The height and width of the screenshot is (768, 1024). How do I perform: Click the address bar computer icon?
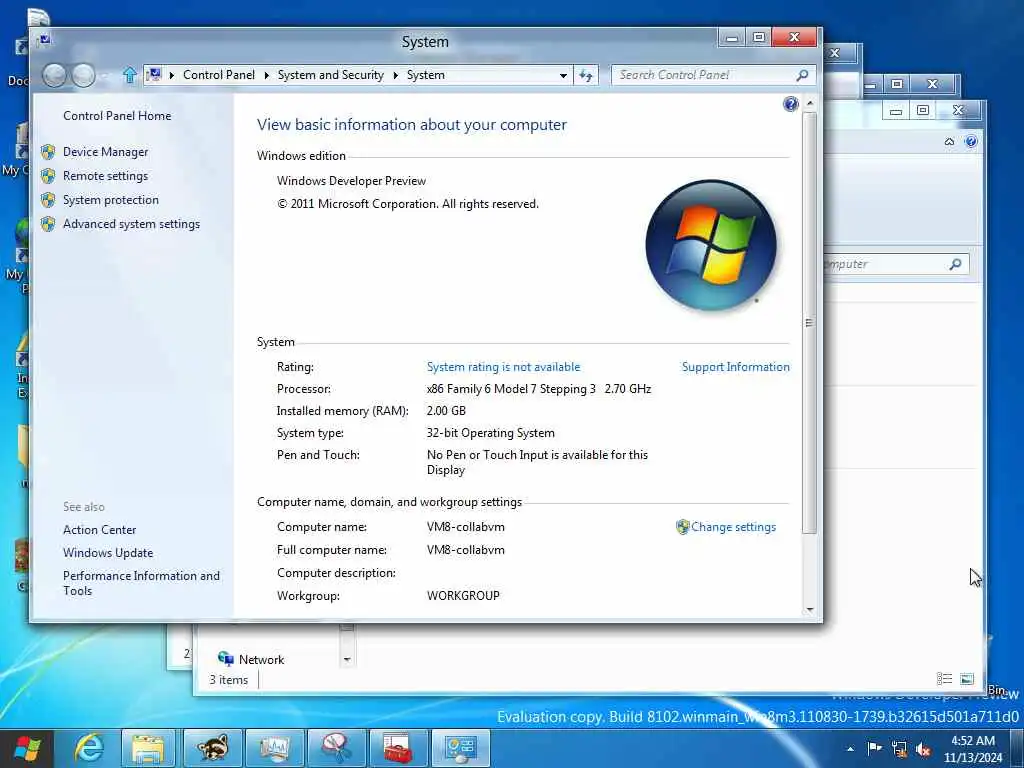(x=154, y=74)
